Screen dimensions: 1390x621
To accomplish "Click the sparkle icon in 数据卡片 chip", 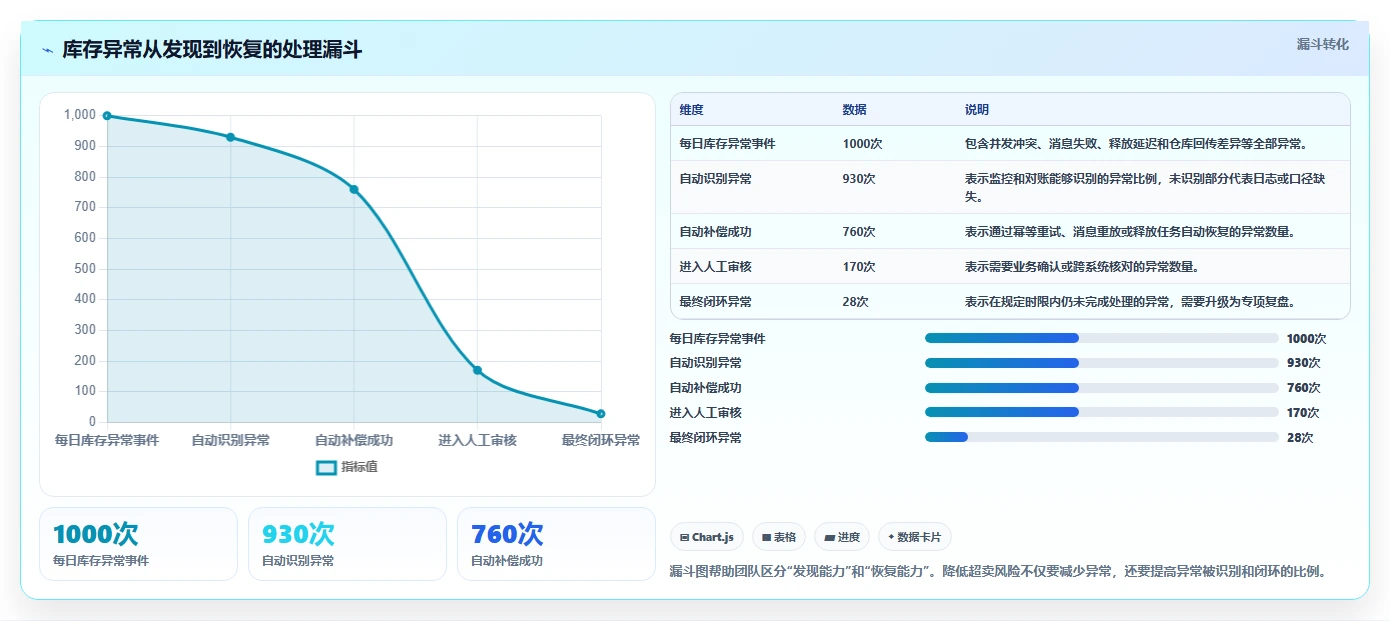I will [x=891, y=537].
